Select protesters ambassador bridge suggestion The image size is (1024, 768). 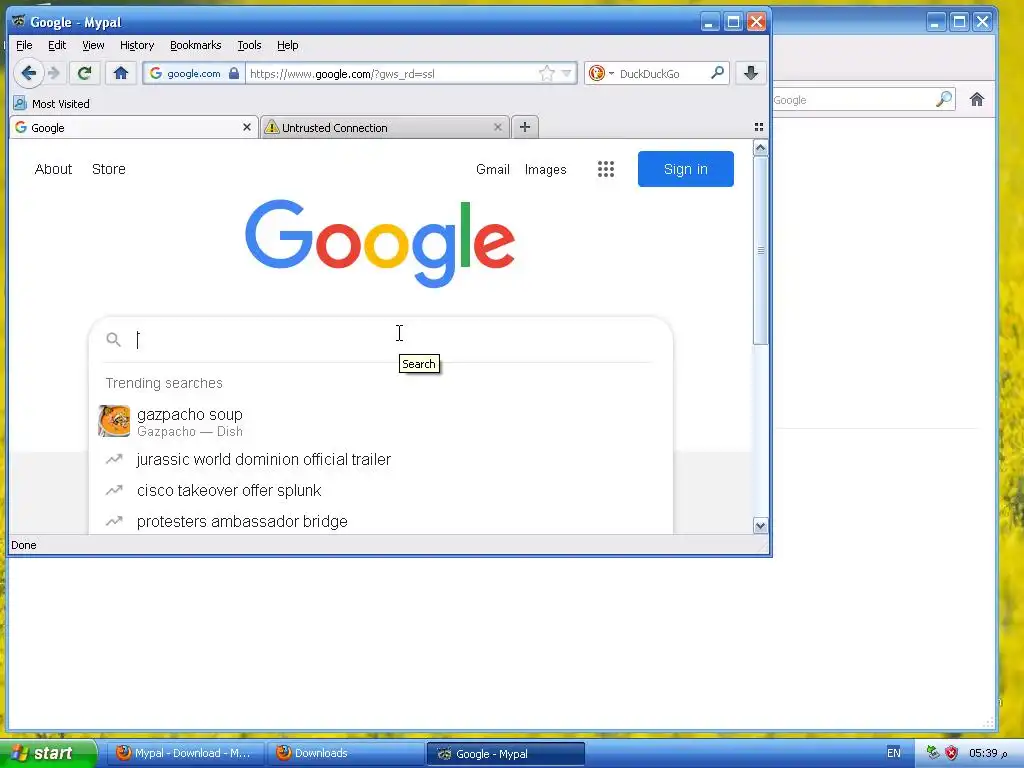click(x=381, y=521)
